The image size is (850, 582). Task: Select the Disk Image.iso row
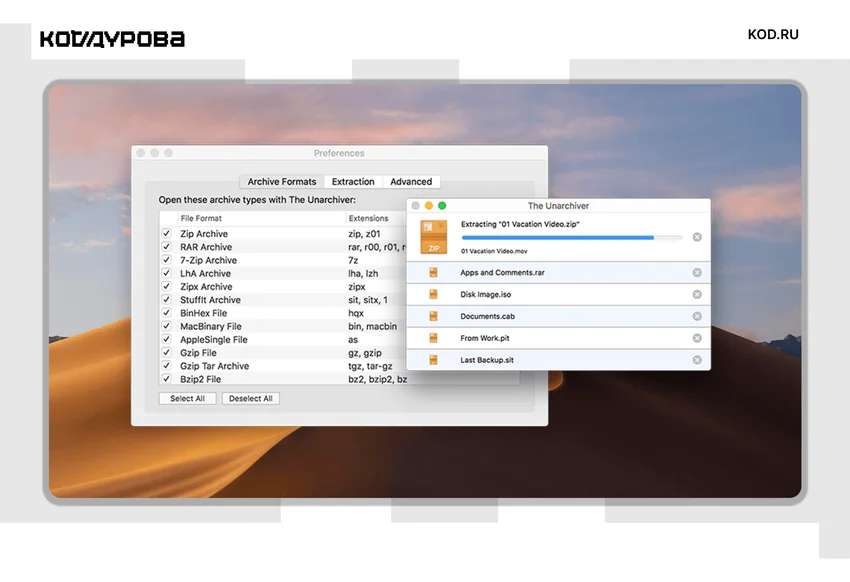coord(558,294)
